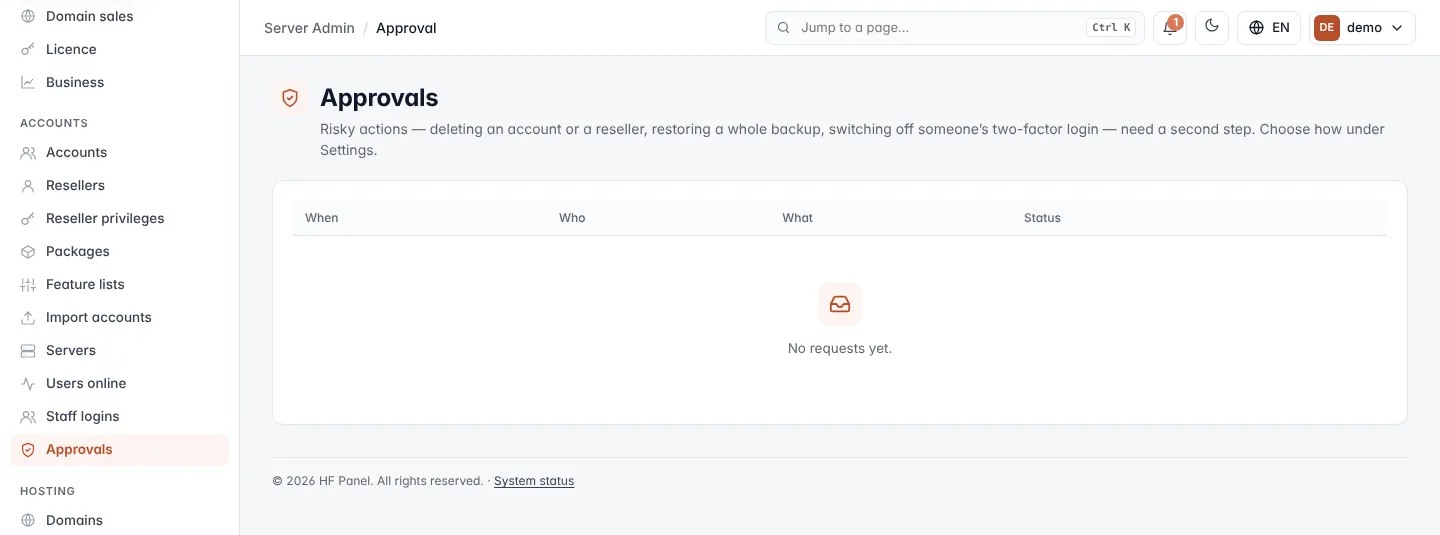Click the shield icon next to Approvals heading
Screen dimensions: 1440x535
tap(290, 98)
